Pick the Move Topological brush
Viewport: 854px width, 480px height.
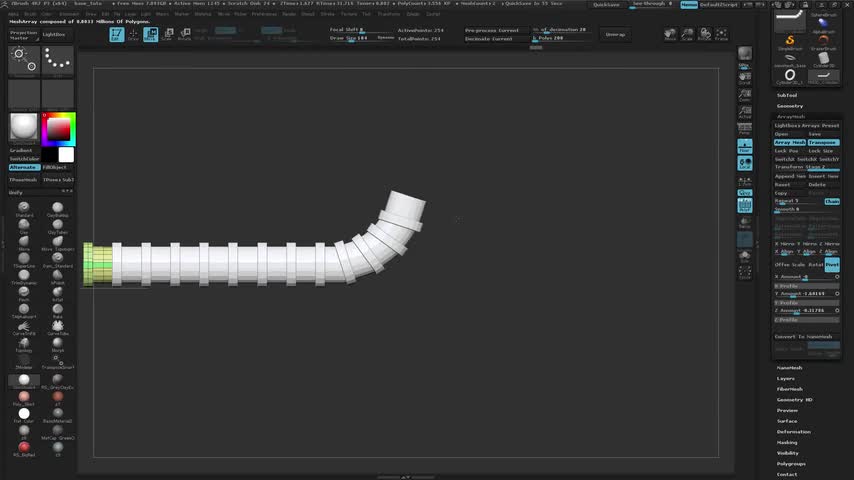[x=57, y=243]
